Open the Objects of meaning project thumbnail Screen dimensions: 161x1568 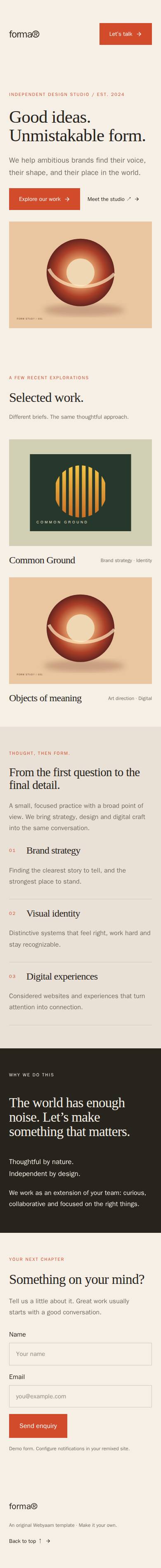click(x=80, y=630)
